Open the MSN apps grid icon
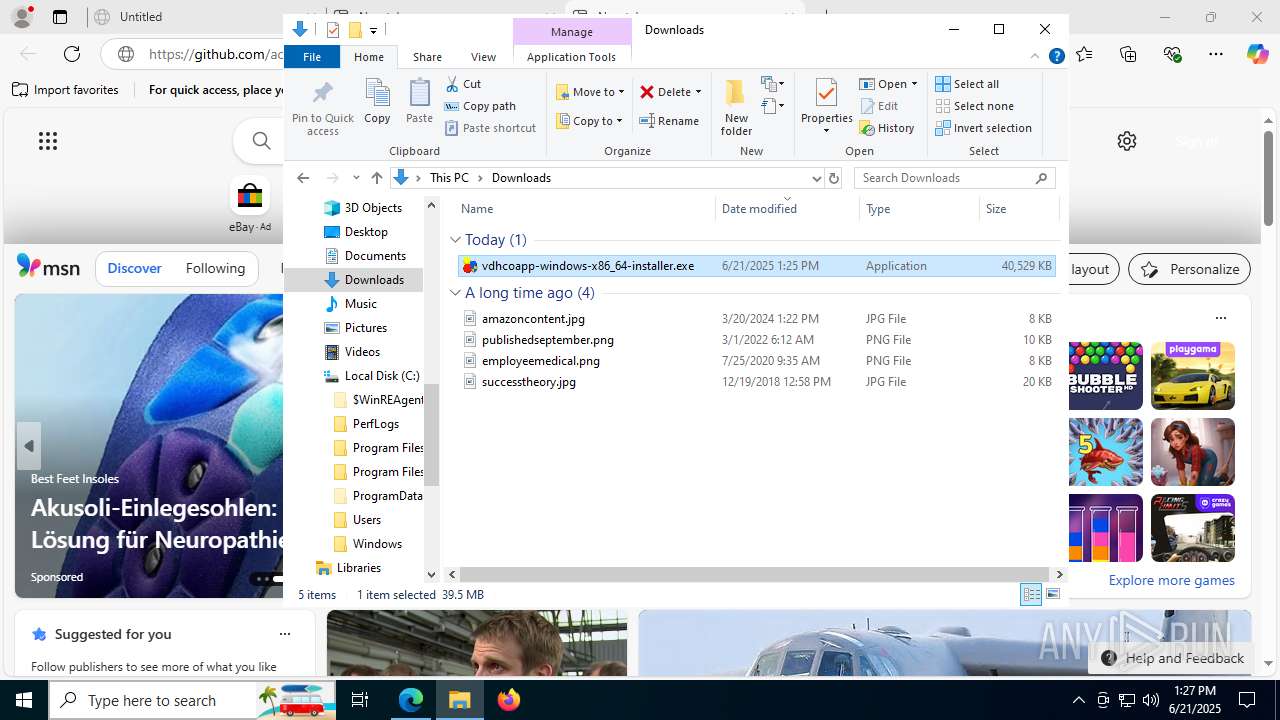The image size is (1280, 720). coord(48,141)
